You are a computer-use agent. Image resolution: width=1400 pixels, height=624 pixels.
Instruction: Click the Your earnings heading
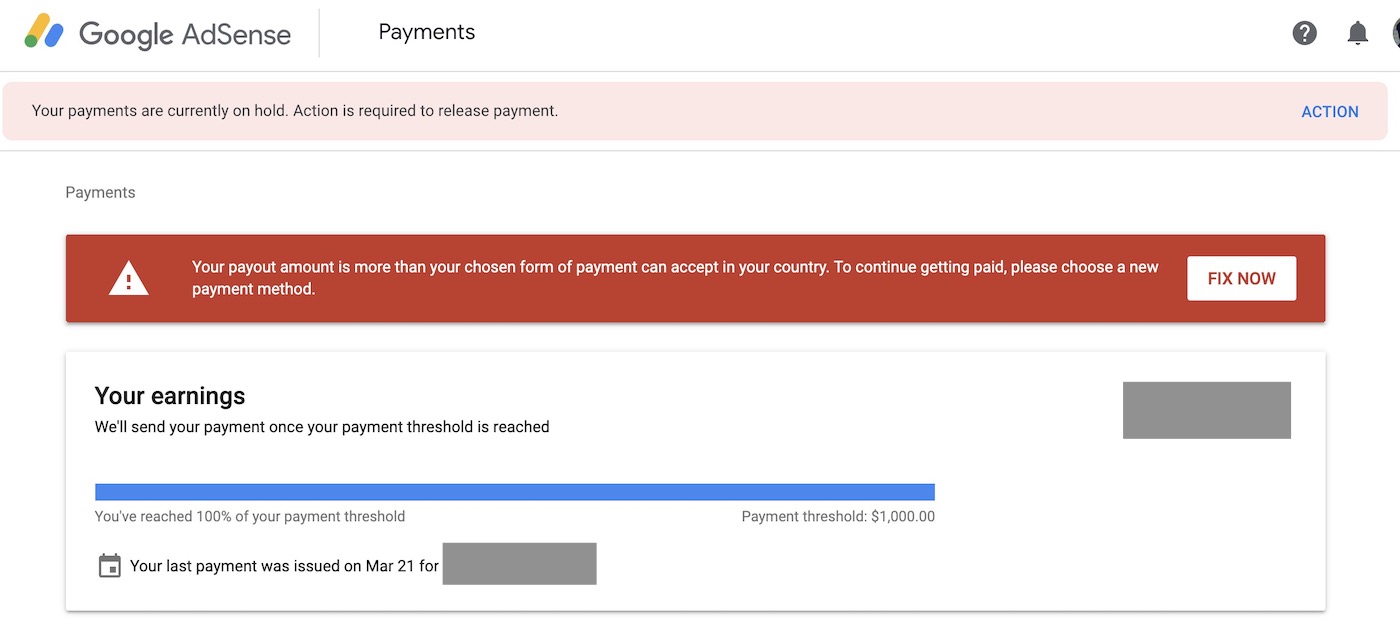pos(170,396)
